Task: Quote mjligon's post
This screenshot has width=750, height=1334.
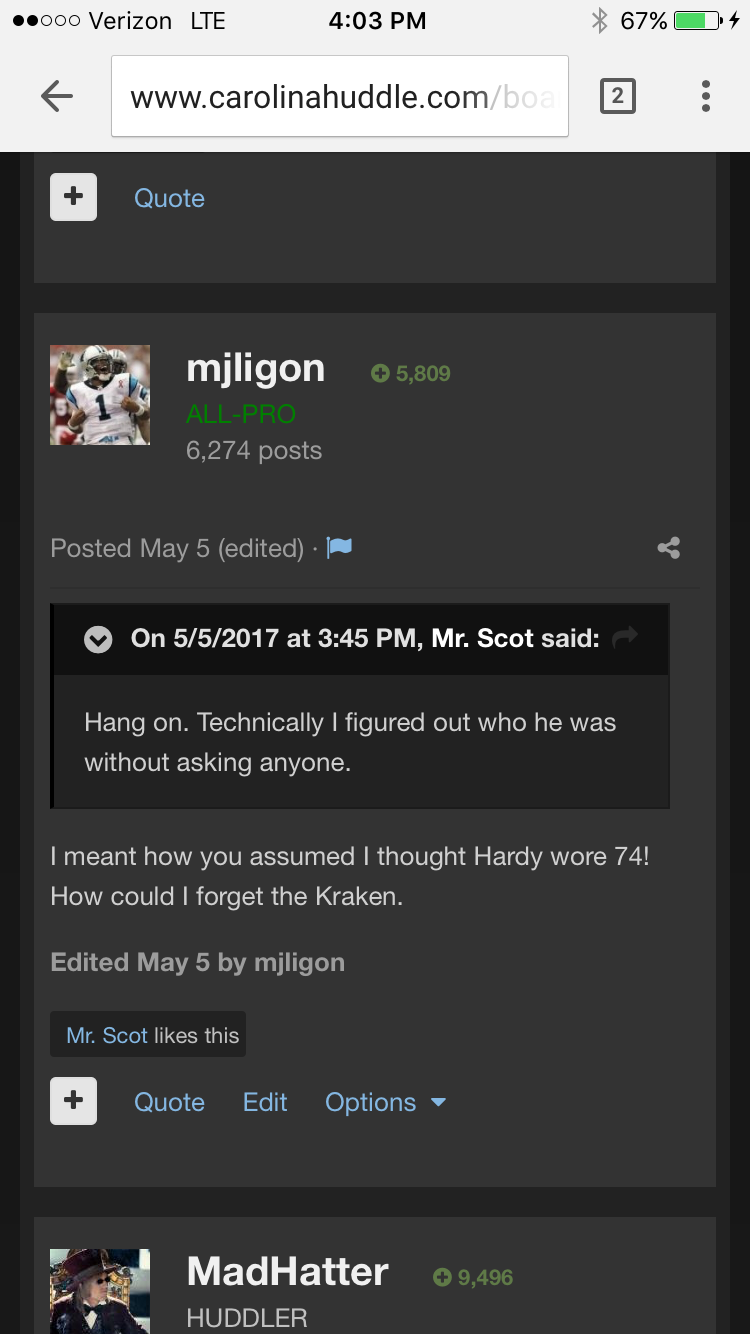Action: click(x=169, y=1102)
